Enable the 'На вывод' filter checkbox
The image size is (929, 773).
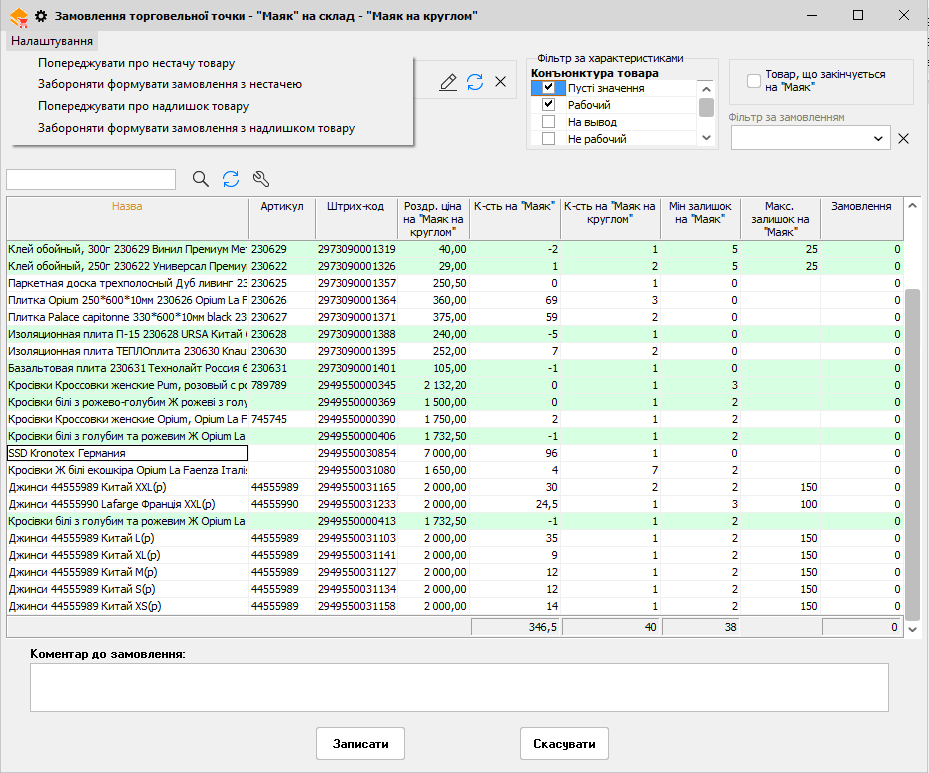tap(548, 122)
